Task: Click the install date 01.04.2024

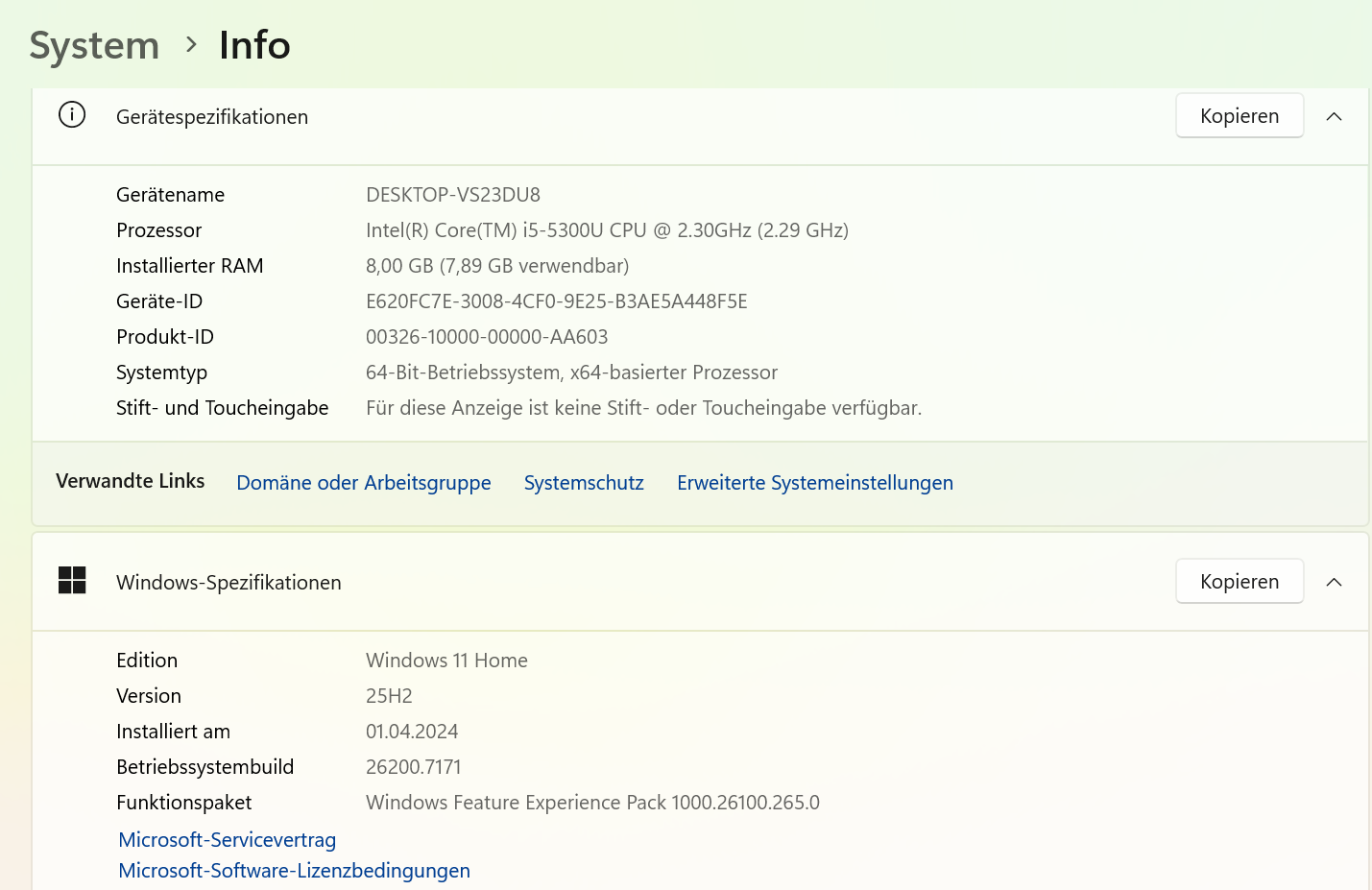Action: [x=412, y=731]
